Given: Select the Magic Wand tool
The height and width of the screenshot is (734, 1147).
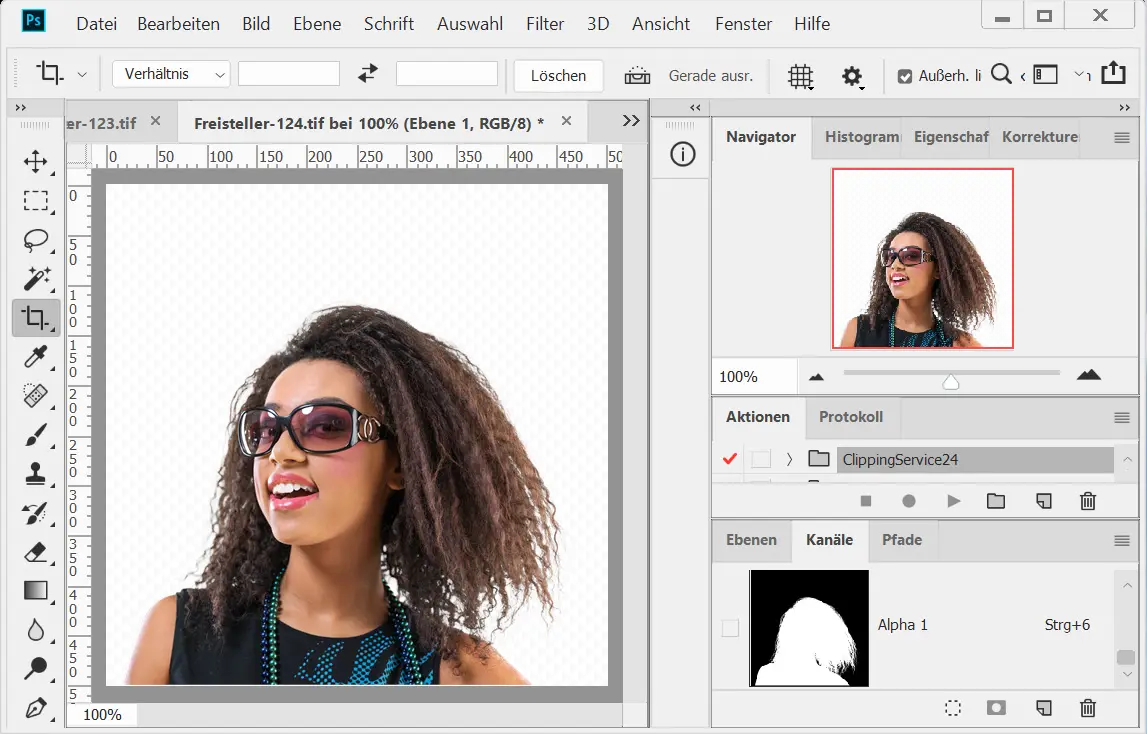Looking at the screenshot, I should pos(36,279).
